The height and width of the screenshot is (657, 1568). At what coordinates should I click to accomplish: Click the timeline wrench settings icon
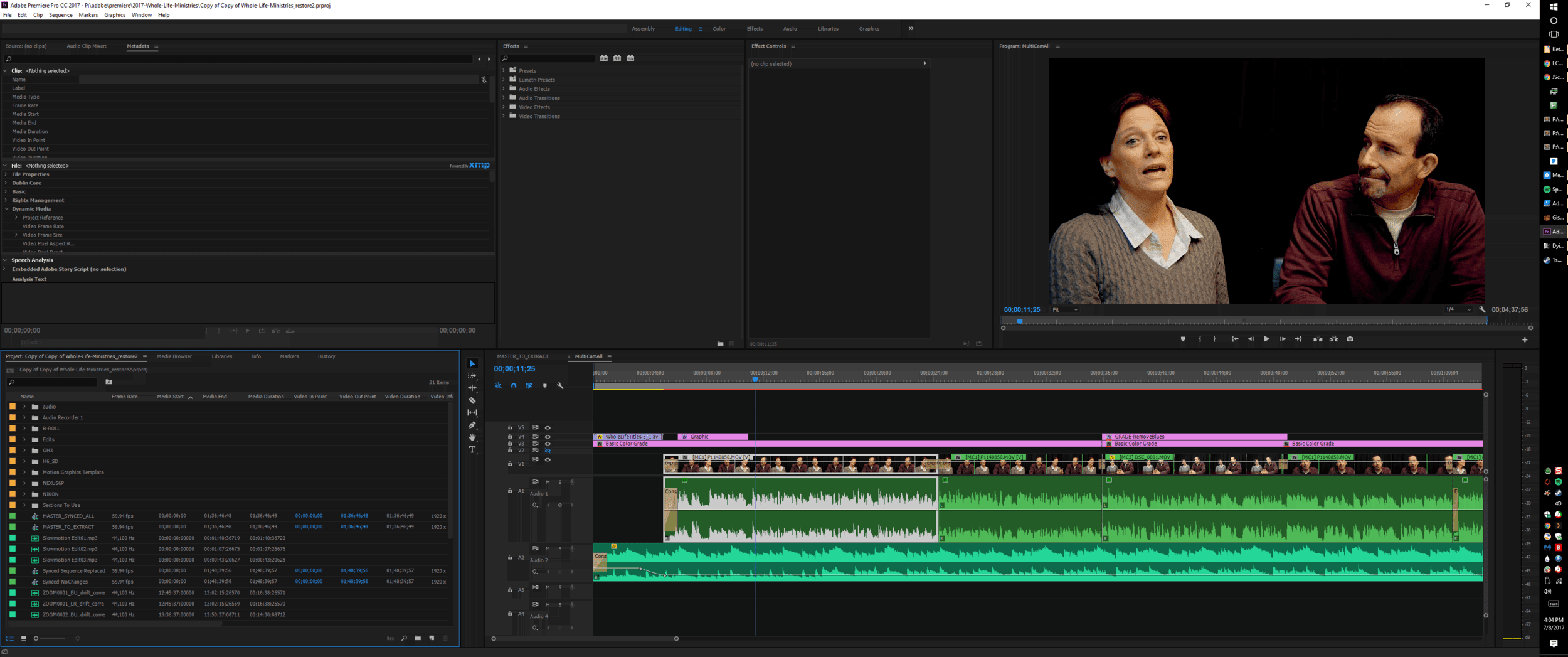pos(560,386)
